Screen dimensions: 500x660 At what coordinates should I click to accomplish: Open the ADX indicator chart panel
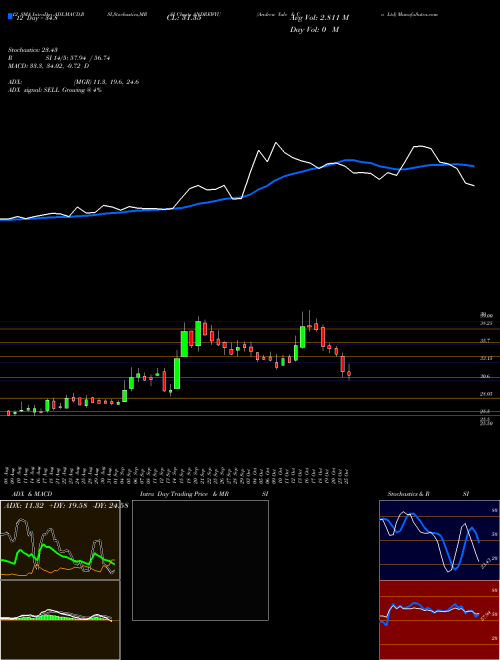click(60, 540)
